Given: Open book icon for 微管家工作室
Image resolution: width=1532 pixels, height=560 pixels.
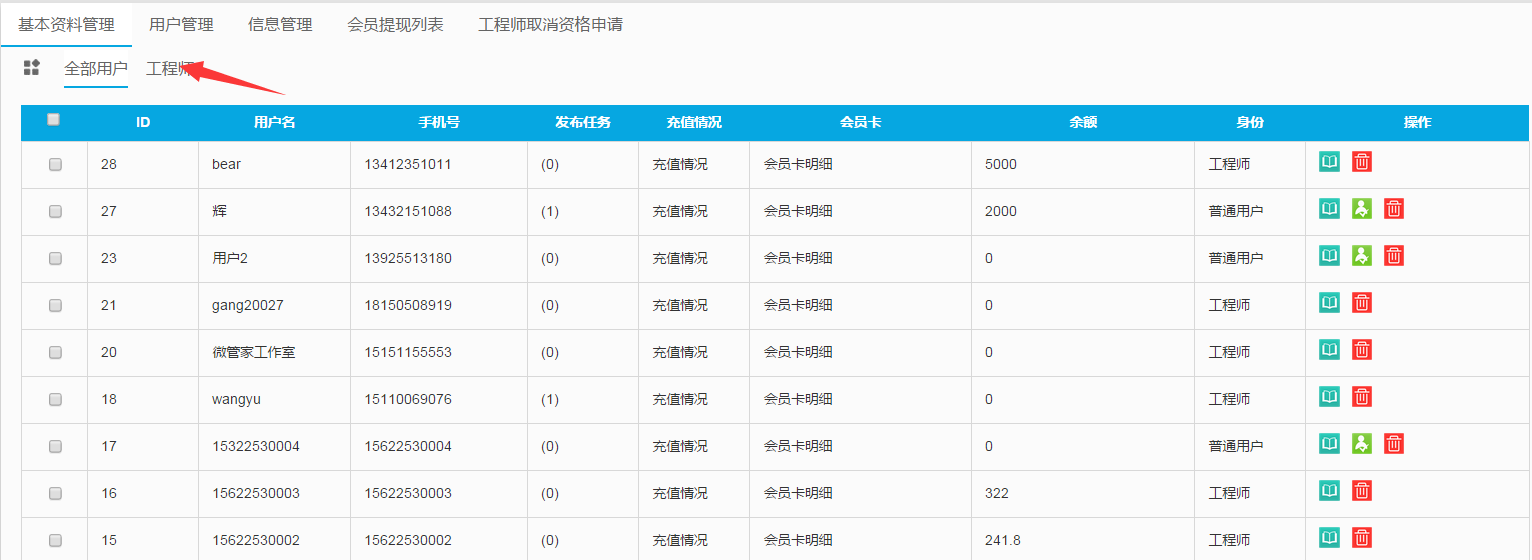Looking at the screenshot, I should [x=1329, y=350].
